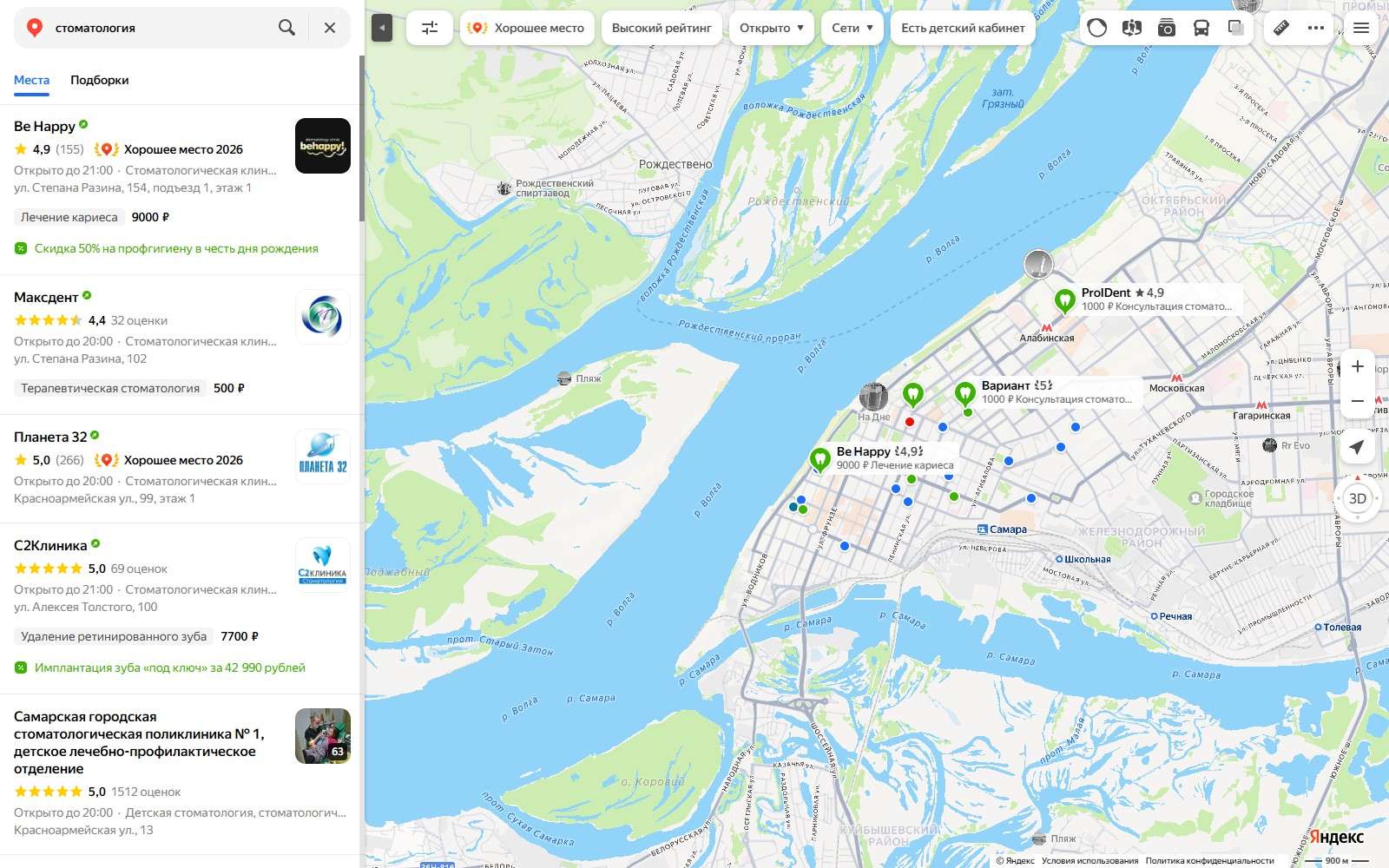Viewport: 1389px width, 868px height.
Task: Click the search input field
Action: (161, 28)
